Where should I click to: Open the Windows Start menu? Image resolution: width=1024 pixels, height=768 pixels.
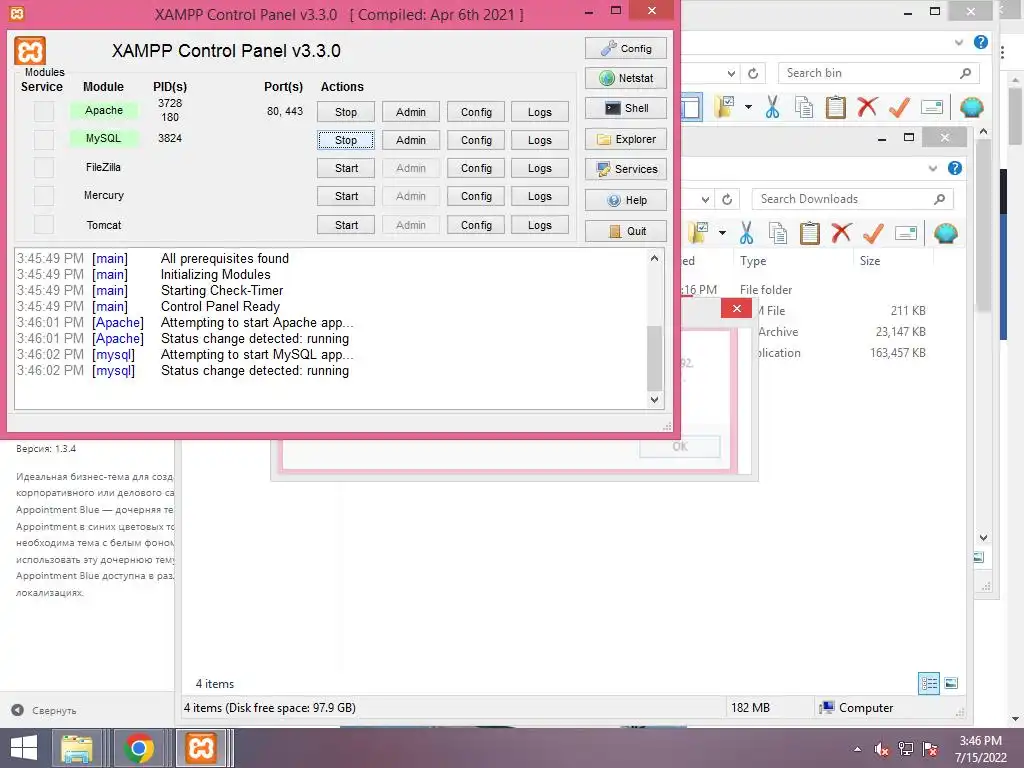[x=24, y=748]
